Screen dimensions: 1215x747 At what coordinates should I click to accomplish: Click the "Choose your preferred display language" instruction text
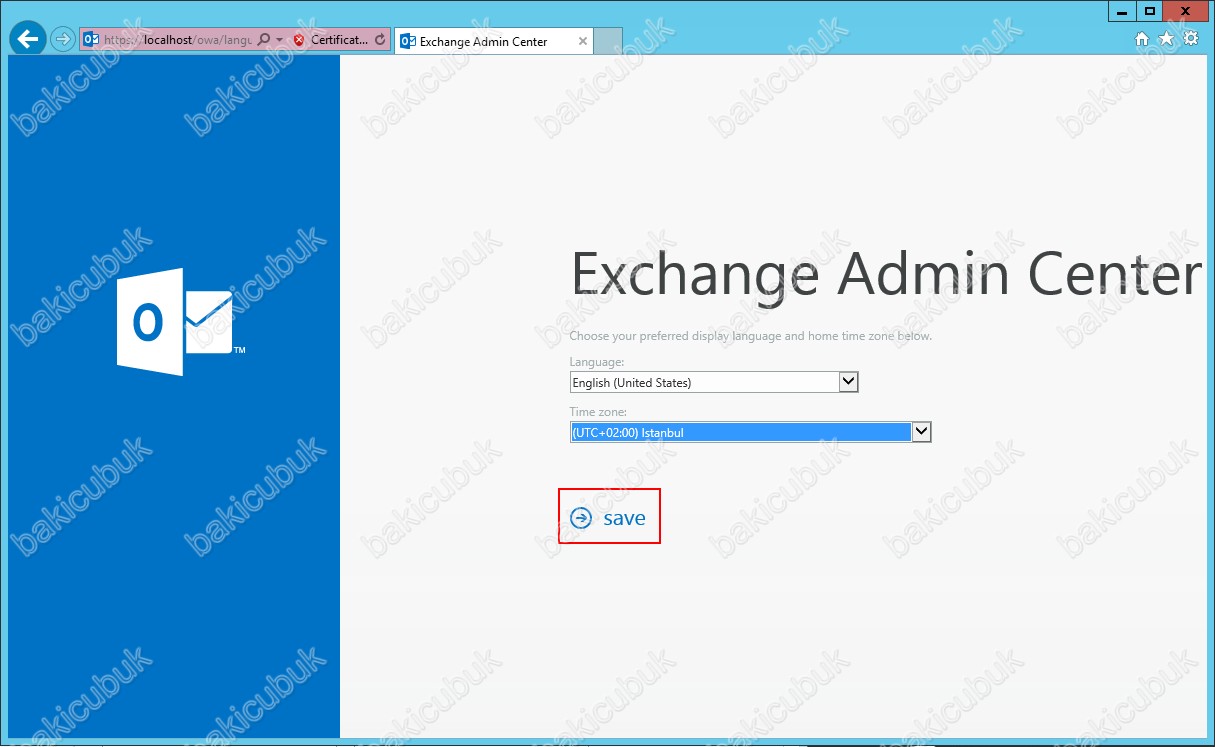pyautogui.click(x=750, y=336)
